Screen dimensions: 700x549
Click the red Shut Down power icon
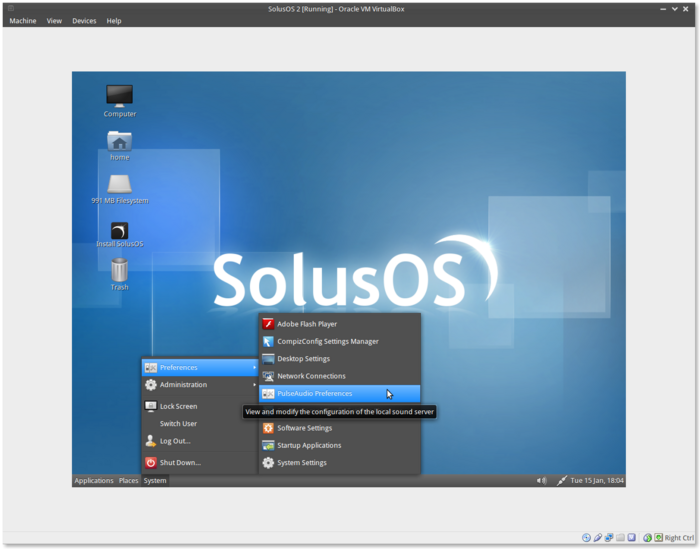tap(151, 463)
